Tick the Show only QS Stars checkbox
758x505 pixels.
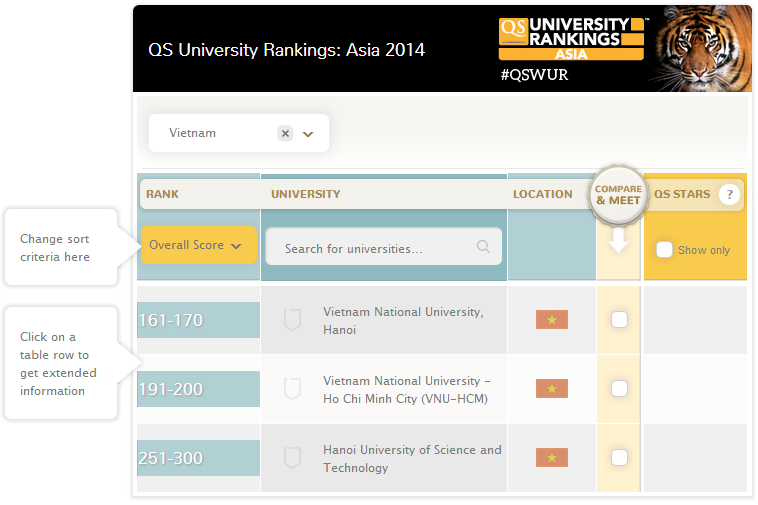click(664, 249)
